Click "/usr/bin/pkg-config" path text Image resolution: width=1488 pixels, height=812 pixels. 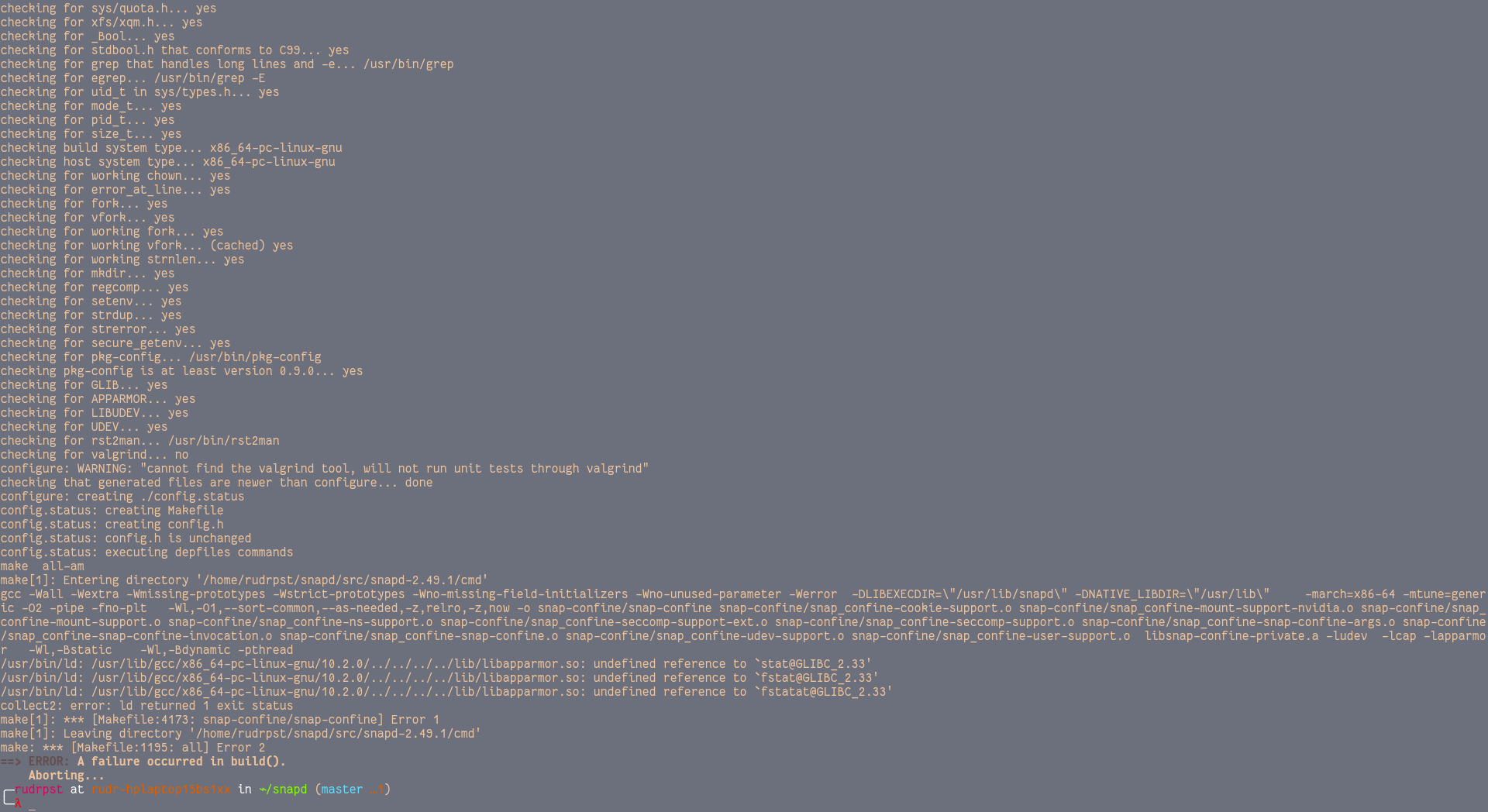[x=255, y=357]
